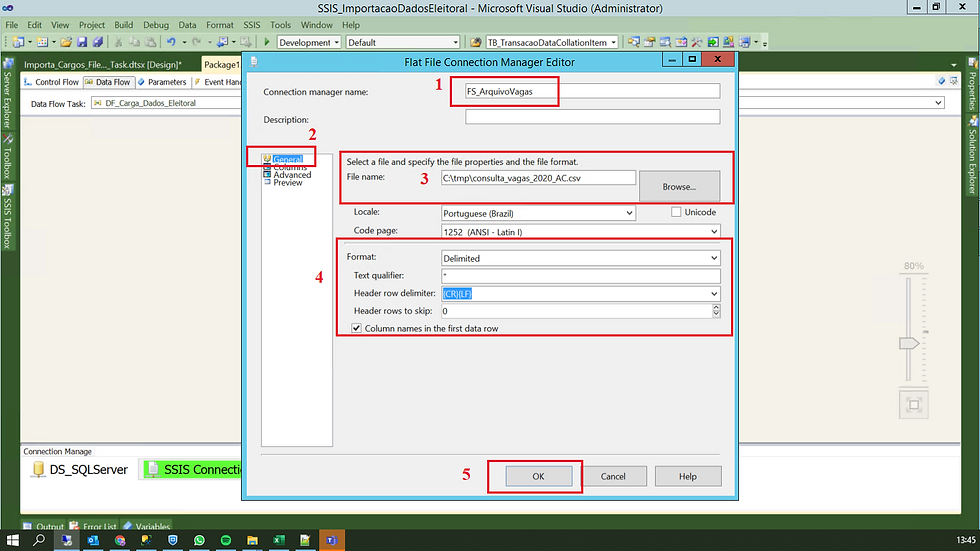Click DS_SQLServer connection manager

79,470
